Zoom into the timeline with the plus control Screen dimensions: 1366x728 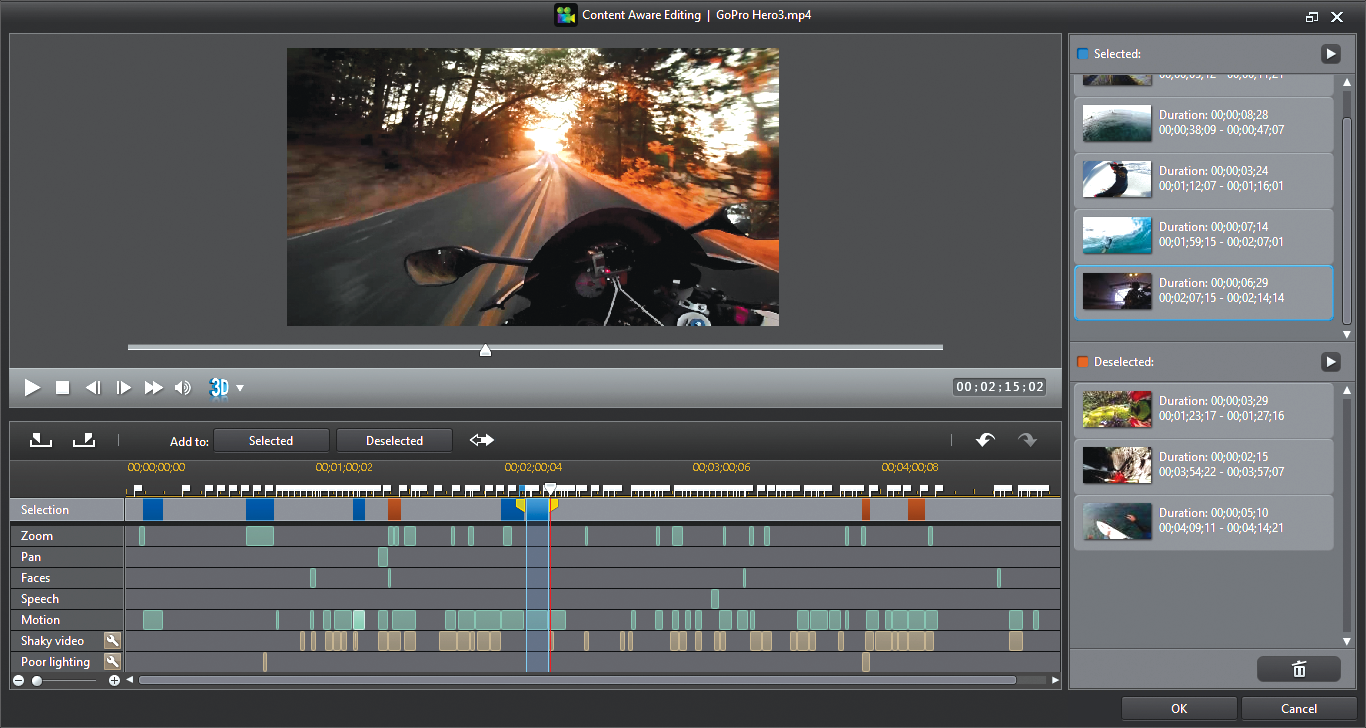(114, 680)
